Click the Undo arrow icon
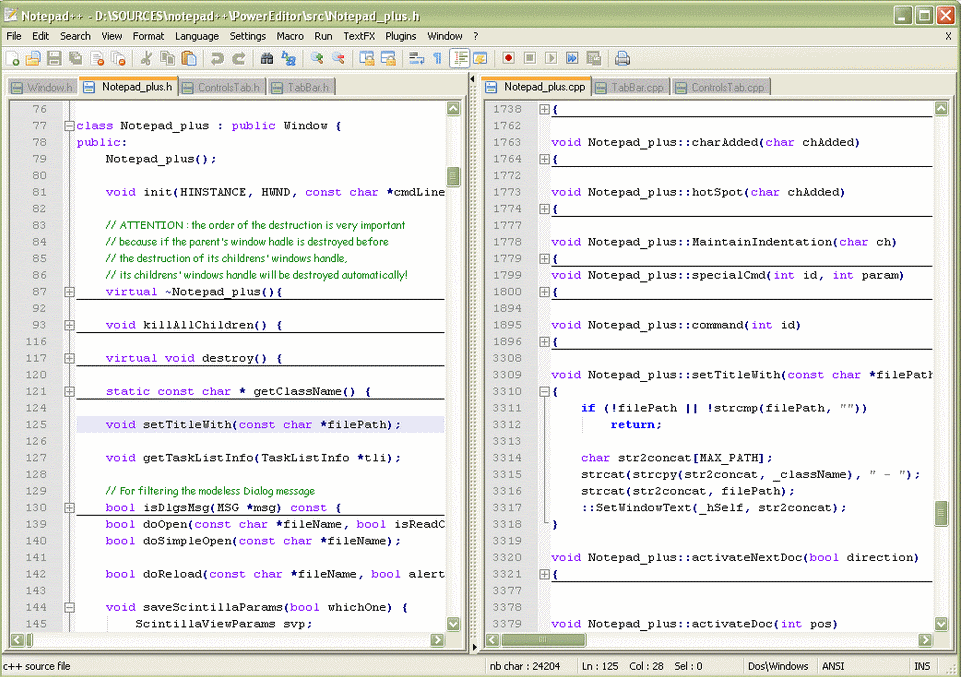 click(x=217, y=59)
